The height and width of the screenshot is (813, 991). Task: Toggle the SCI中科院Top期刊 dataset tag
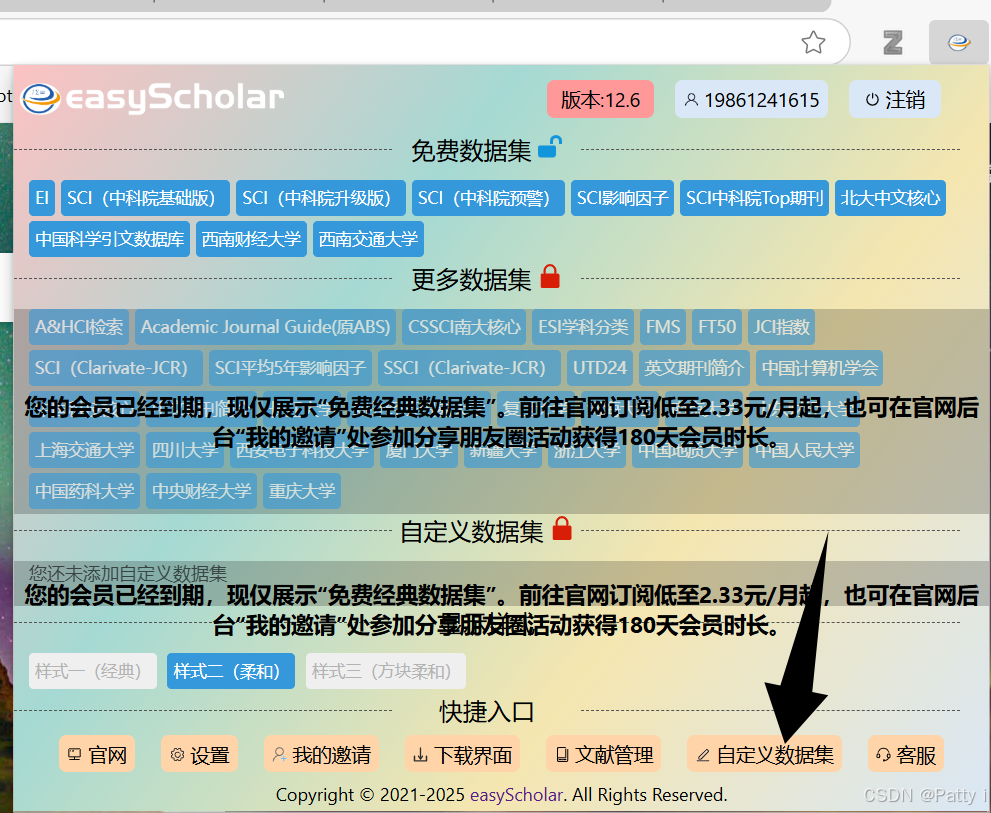tap(755, 198)
